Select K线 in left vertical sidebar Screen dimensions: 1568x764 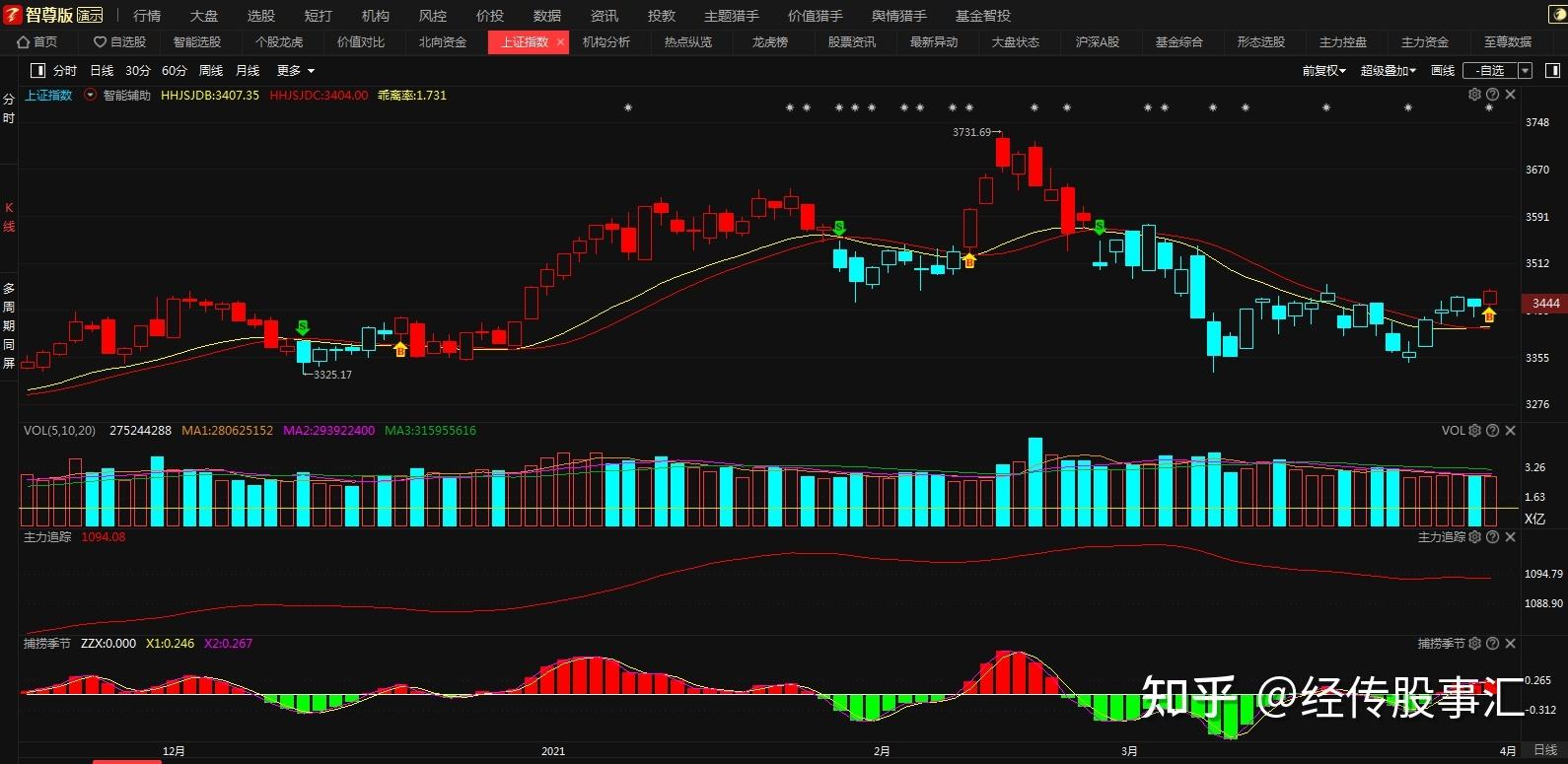[9, 217]
